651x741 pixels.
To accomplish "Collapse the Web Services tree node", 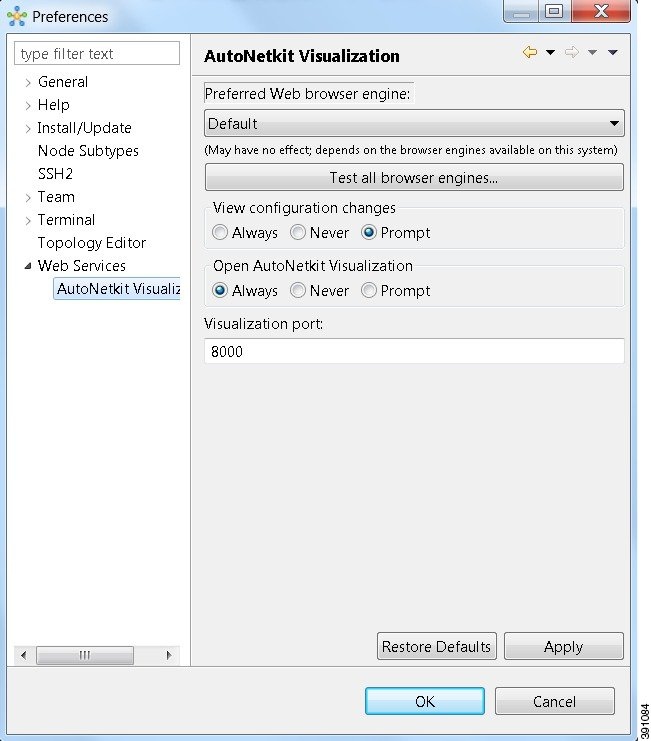I will coord(28,266).
